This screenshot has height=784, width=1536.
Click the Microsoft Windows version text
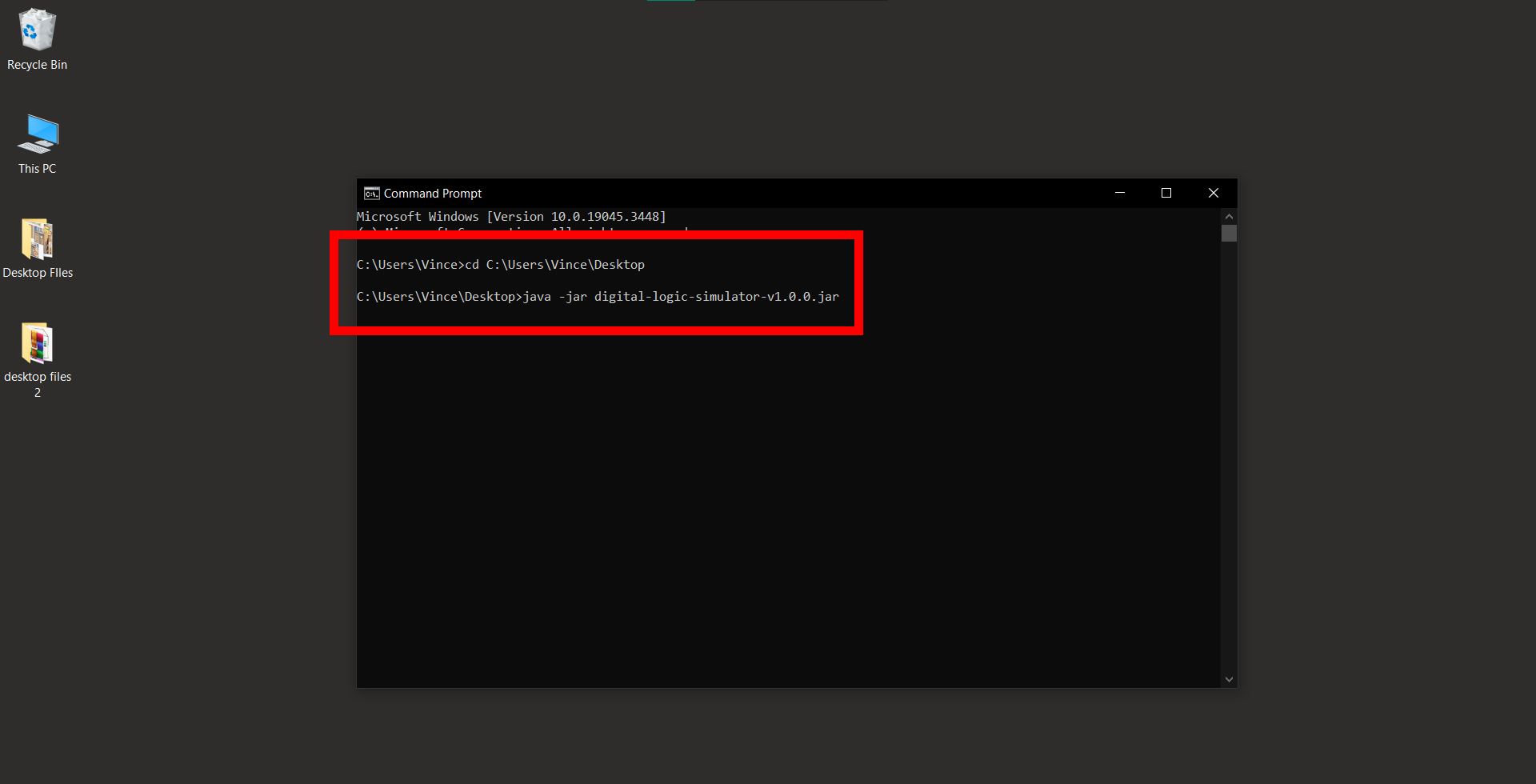coord(510,216)
